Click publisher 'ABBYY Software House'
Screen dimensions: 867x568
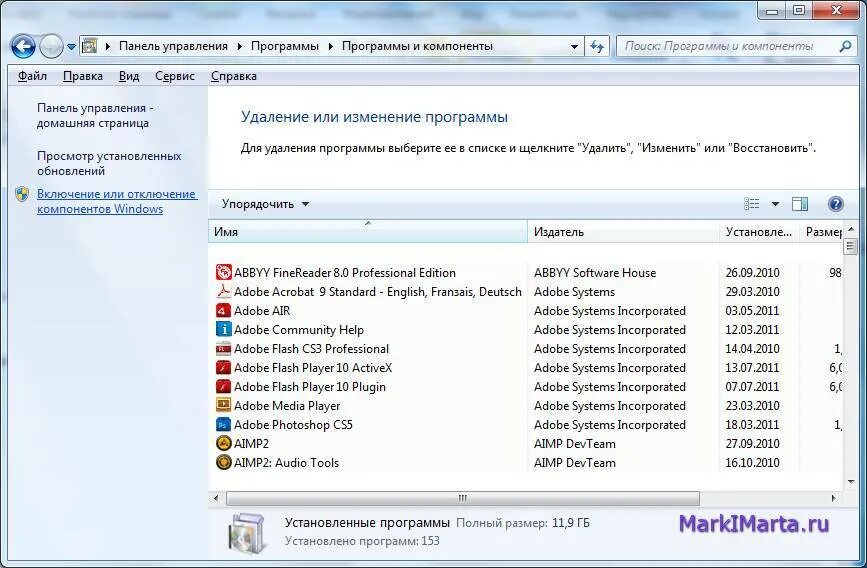click(595, 273)
